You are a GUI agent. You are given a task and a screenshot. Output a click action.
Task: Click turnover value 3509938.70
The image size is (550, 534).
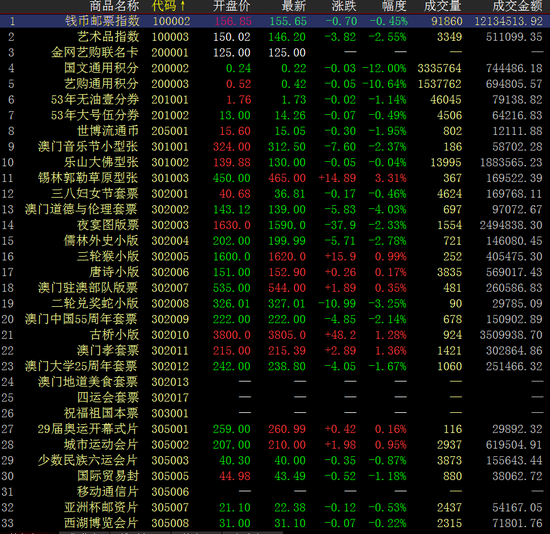(511, 335)
